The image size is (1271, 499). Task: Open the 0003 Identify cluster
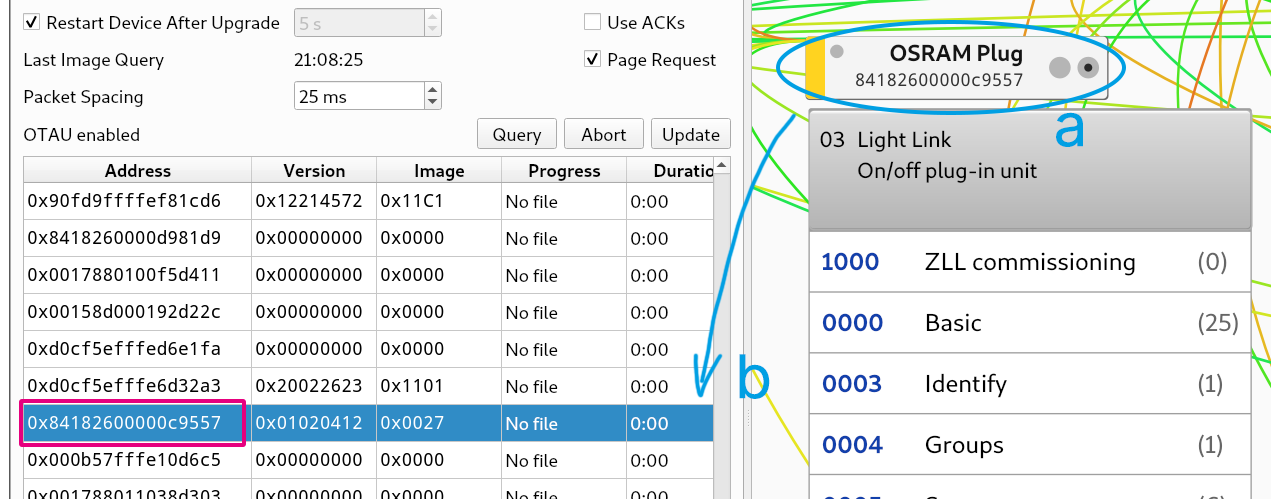[x=1030, y=384]
